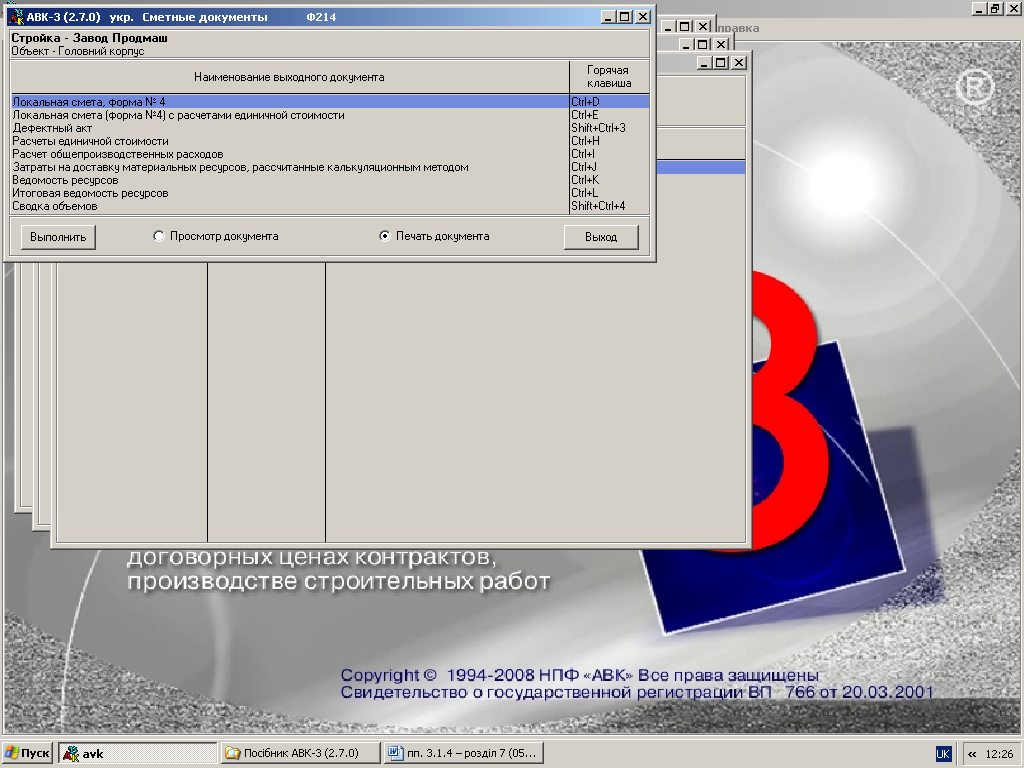Open 'Посібник АВК-3 (2.7.0)' taskbar folder
1024x768 pixels.
[x=300, y=753]
